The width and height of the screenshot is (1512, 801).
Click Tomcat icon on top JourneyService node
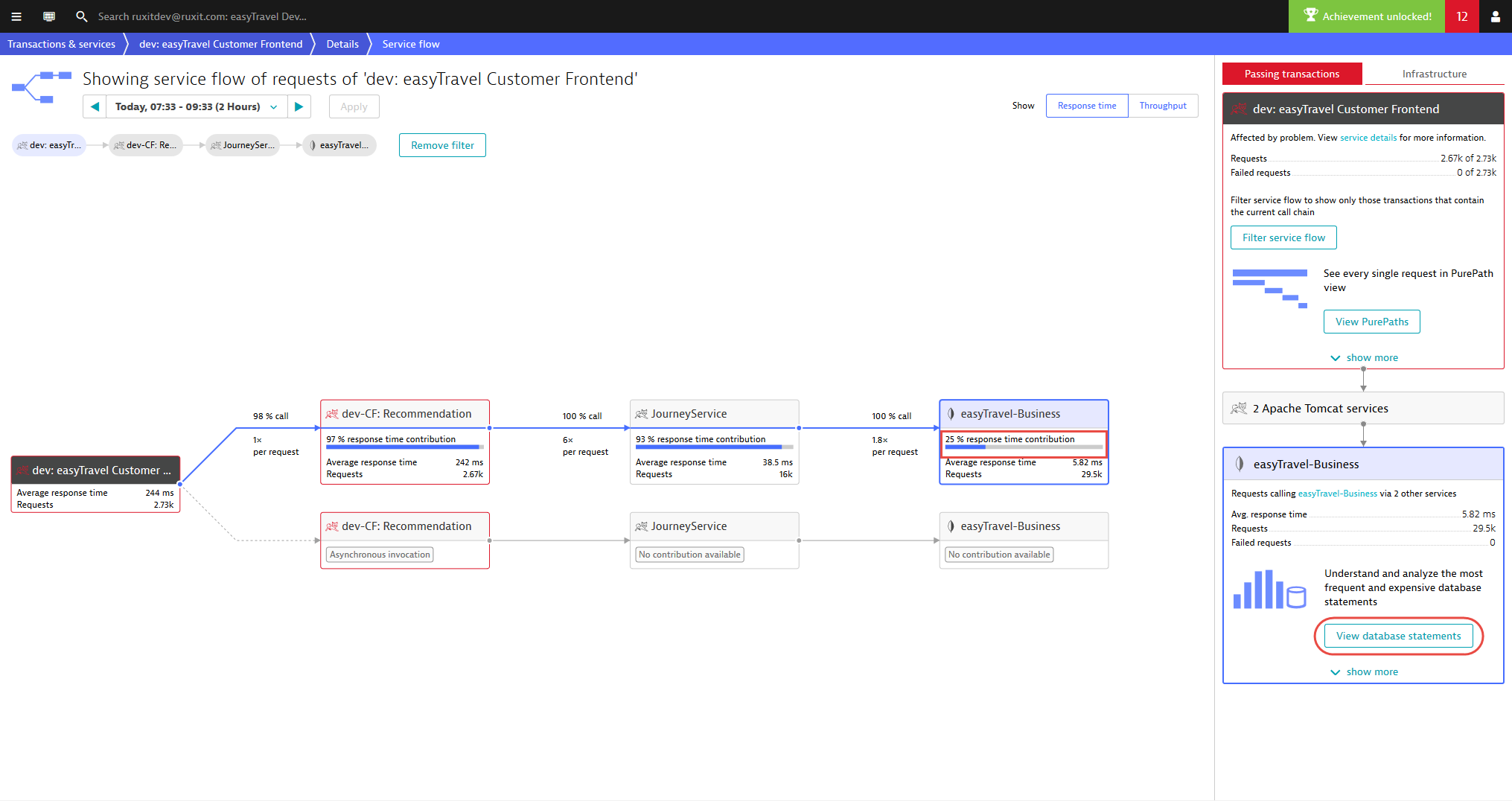(x=642, y=414)
